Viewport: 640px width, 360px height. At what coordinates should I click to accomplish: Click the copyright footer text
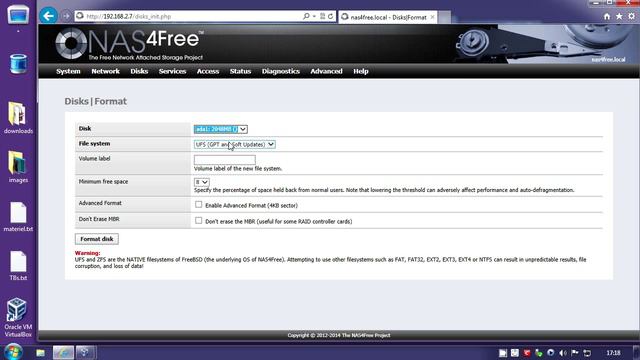339,335
